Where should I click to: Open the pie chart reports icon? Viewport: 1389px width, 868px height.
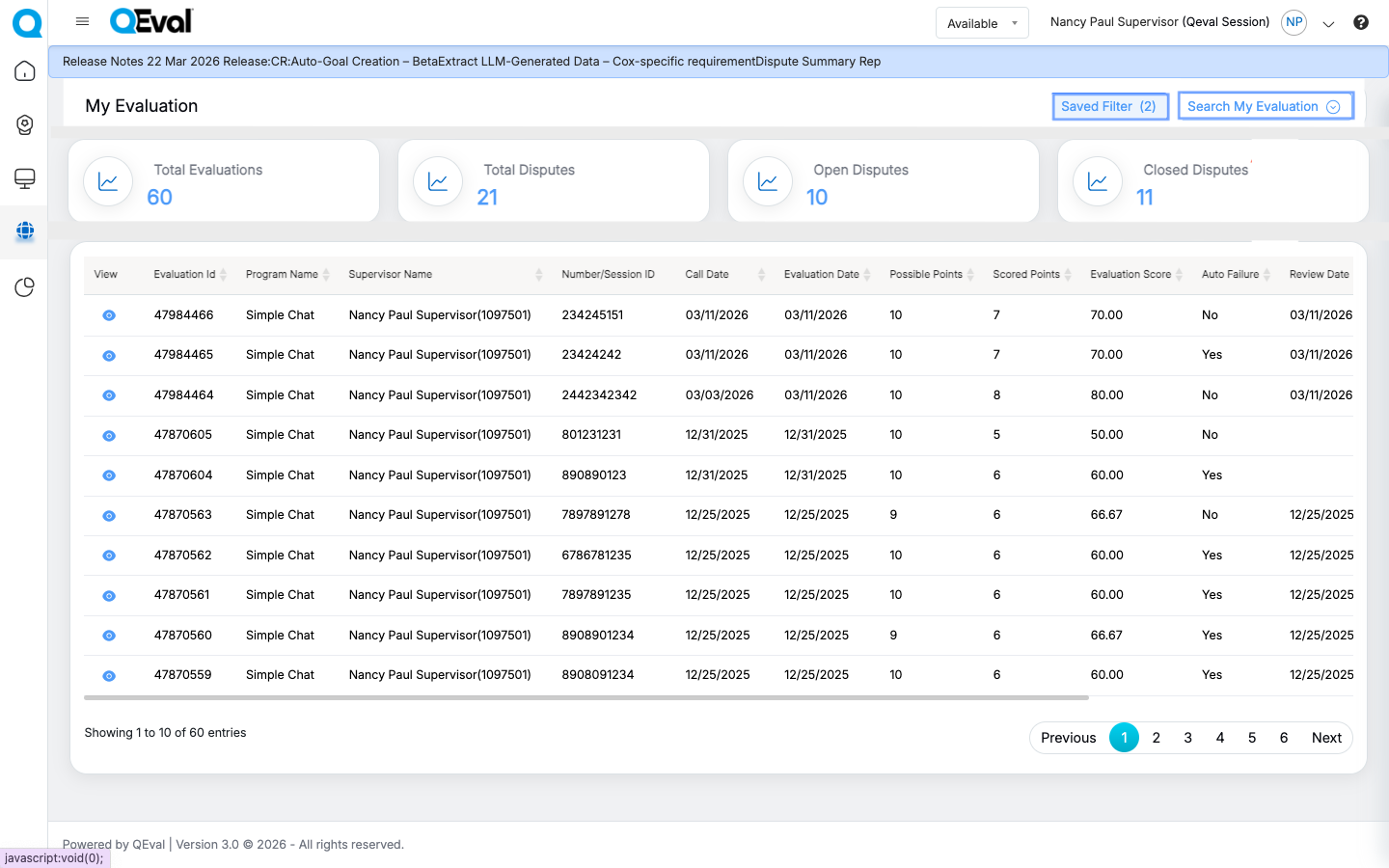pyautogui.click(x=25, y=287)
